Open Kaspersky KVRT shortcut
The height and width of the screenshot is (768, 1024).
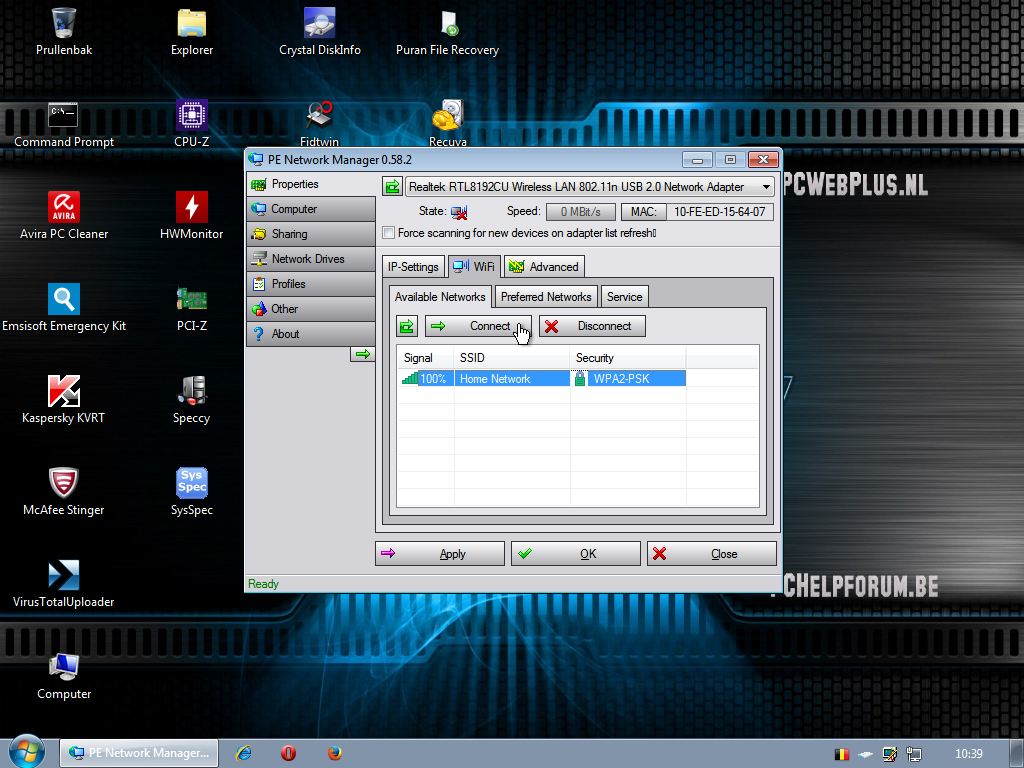pos(63,400)
